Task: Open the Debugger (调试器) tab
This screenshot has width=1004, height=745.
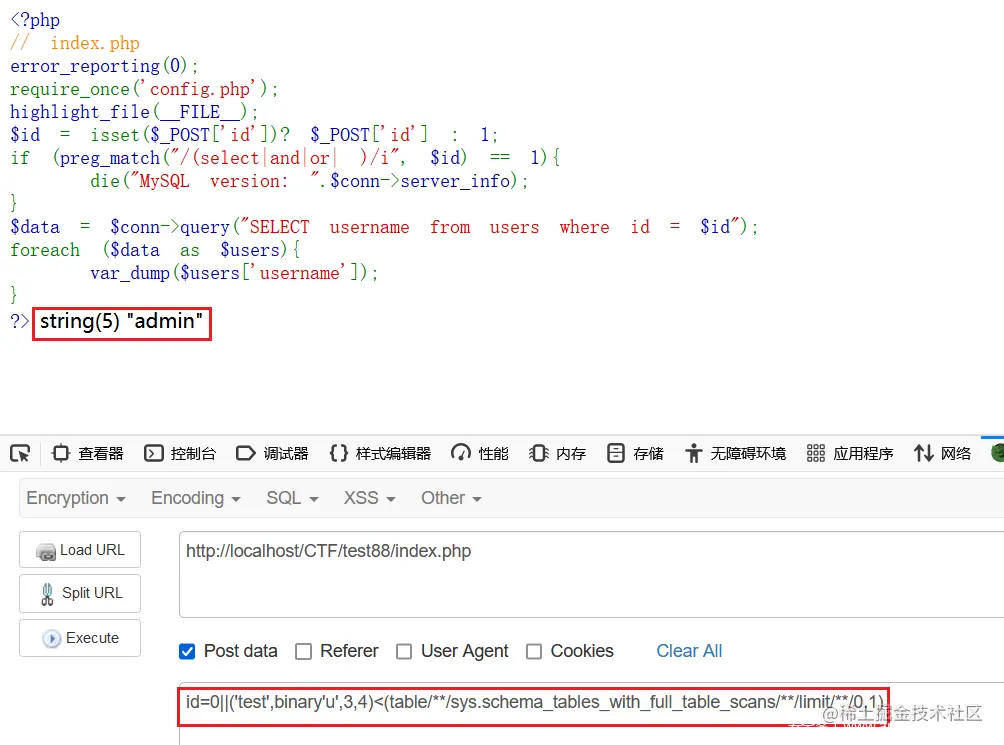Action: coord(272,454)
